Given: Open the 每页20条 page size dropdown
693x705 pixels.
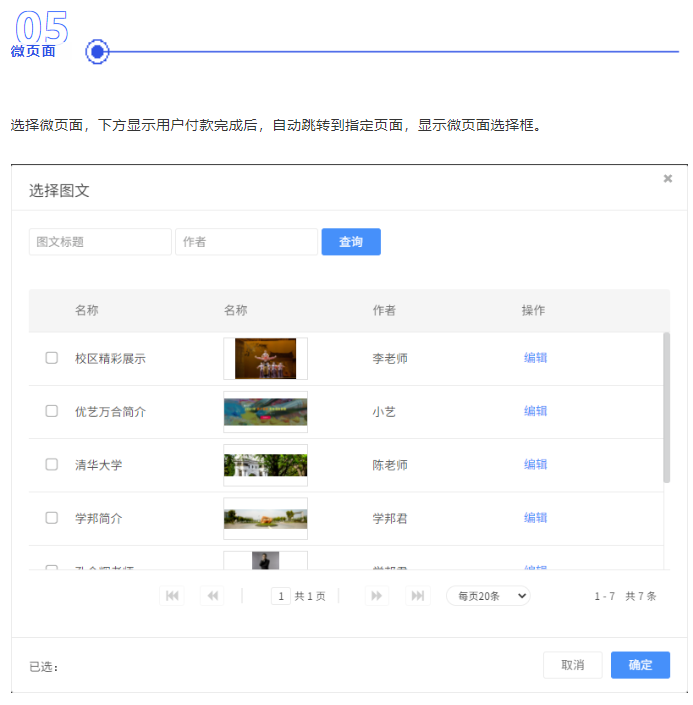Looking at the screenshot, I should point(488,596).
